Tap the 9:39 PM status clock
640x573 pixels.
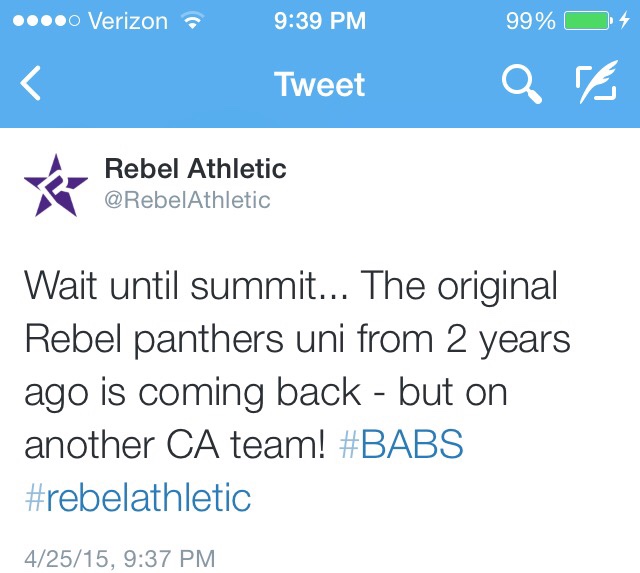pyautogui.click(x=320, y=20)
